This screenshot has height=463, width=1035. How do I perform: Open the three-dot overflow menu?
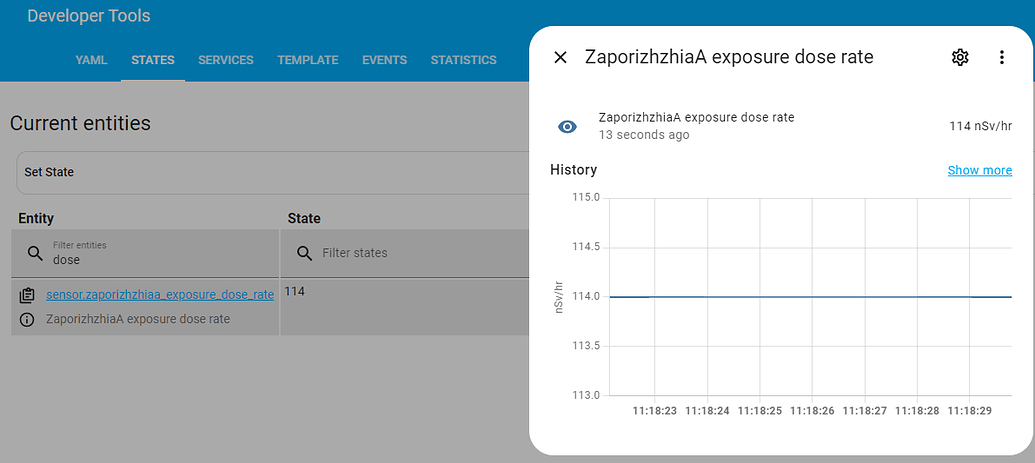click(x=1002, y=57)
